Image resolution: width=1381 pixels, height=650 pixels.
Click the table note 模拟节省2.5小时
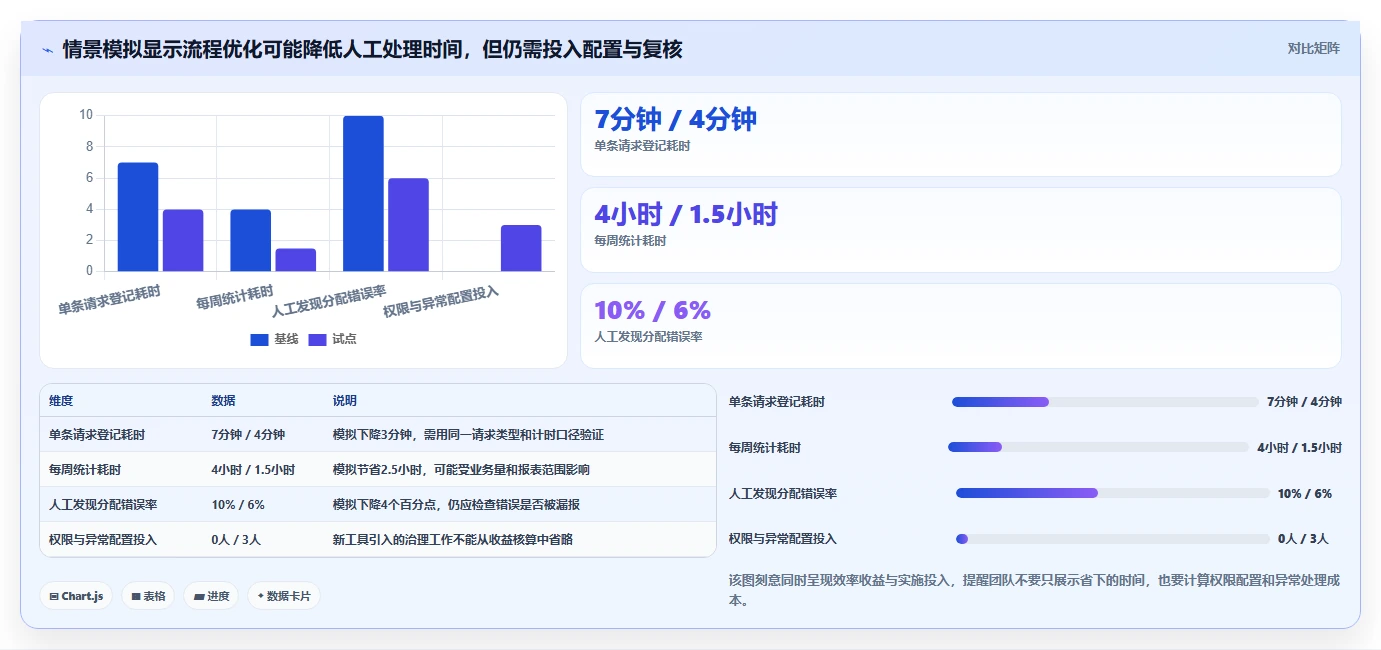tap(461, 470)
